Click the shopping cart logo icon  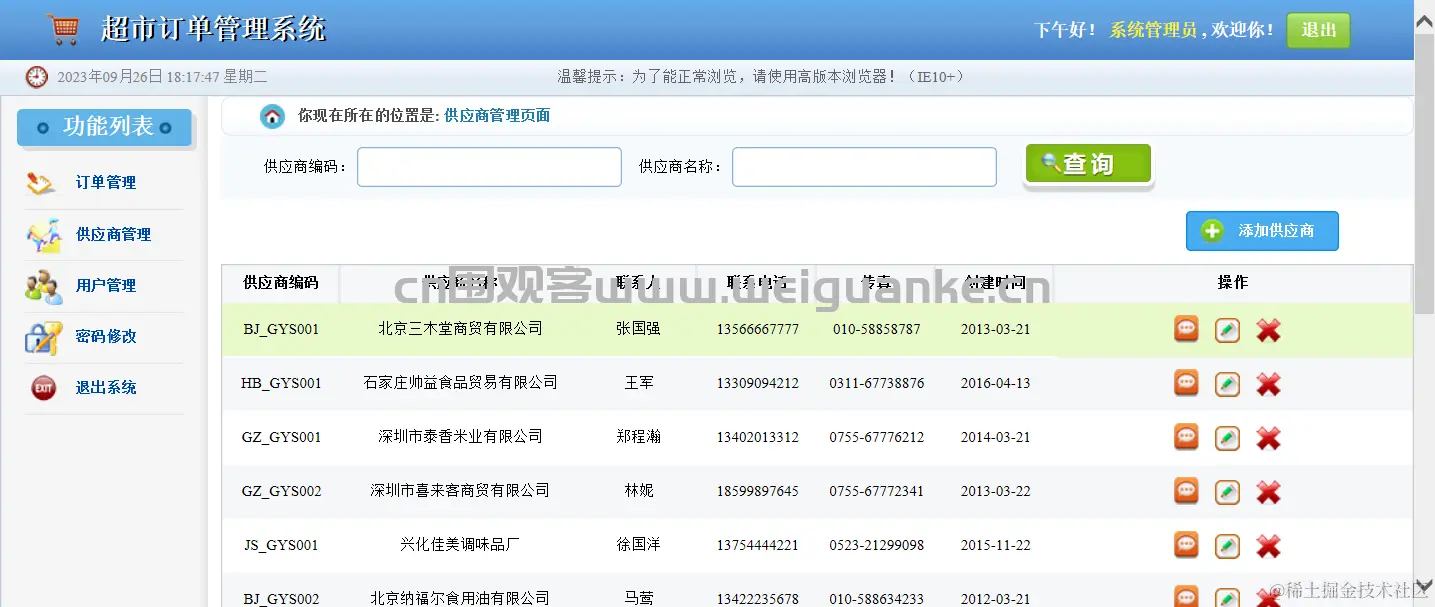tap(63, 29)
